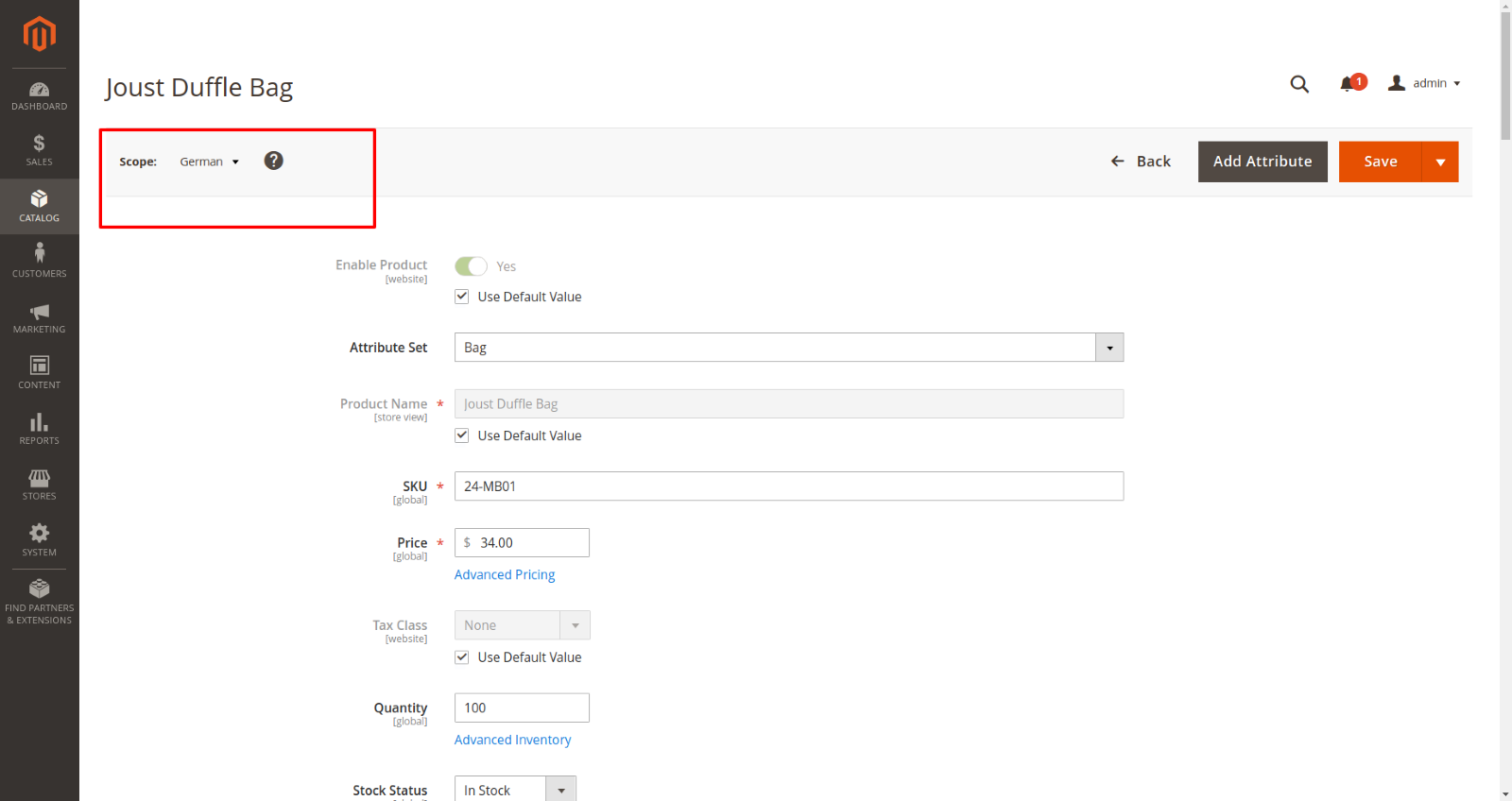Uncheck Use Default Value under Tax Class

pos(462,657)
